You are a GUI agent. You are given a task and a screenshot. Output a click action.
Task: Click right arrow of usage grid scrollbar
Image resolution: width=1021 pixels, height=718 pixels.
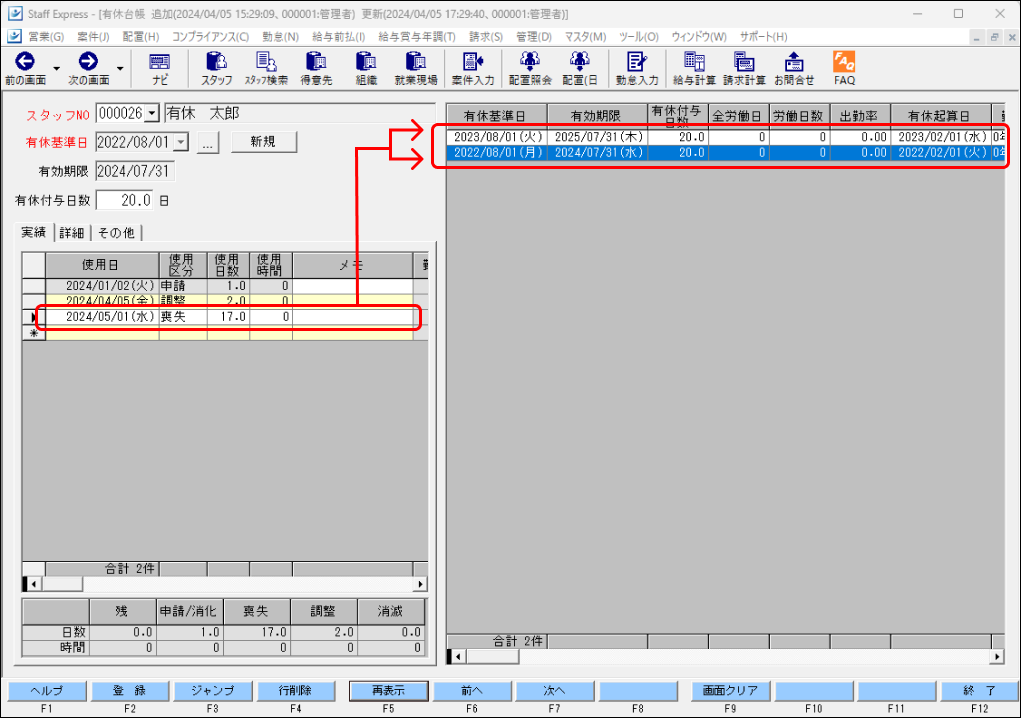point(421,584)
